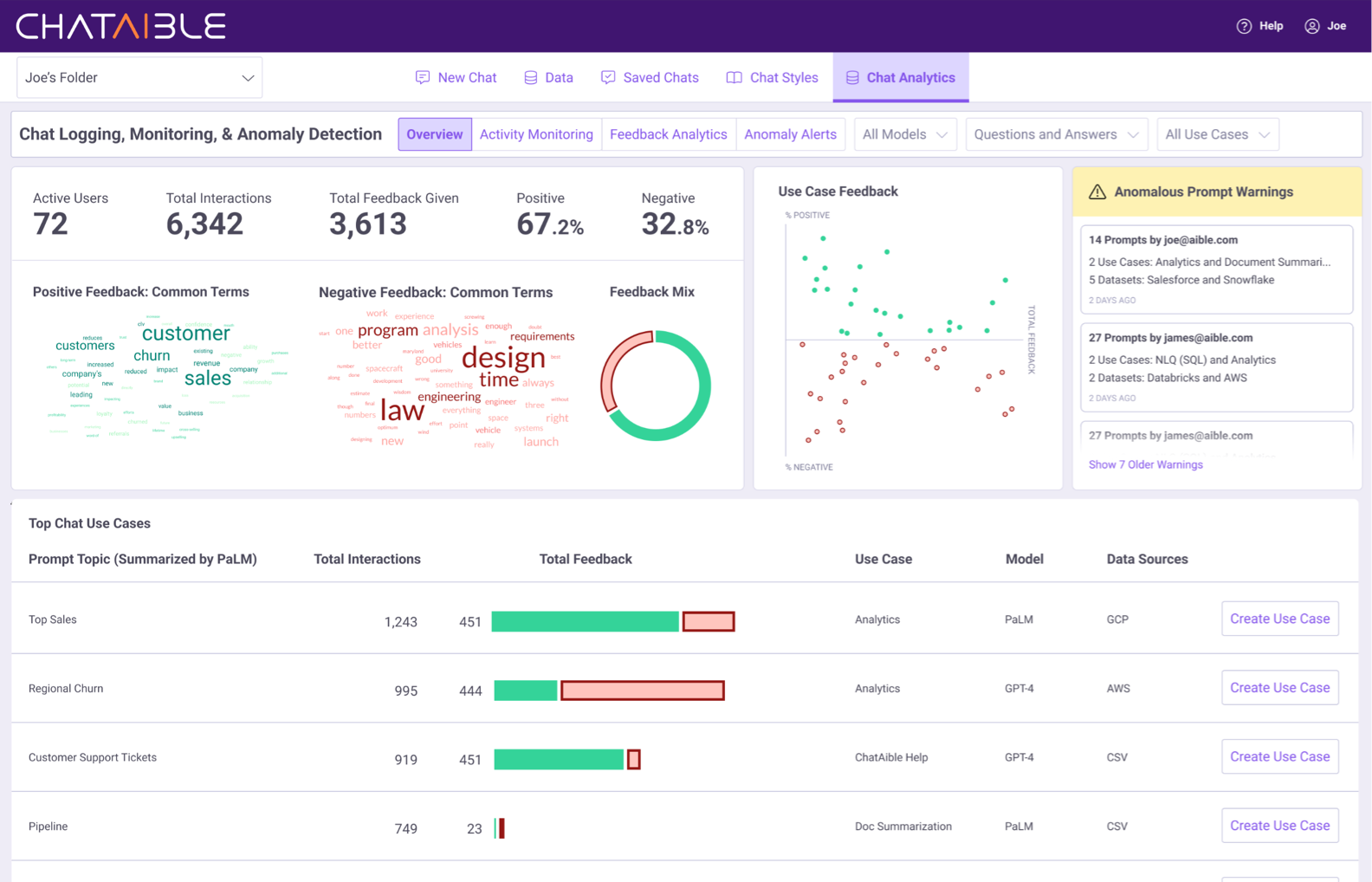Viewport: 1372px width, 882px height.
Task: Open the All Models dropdown
Action: (x=905, y=134)
